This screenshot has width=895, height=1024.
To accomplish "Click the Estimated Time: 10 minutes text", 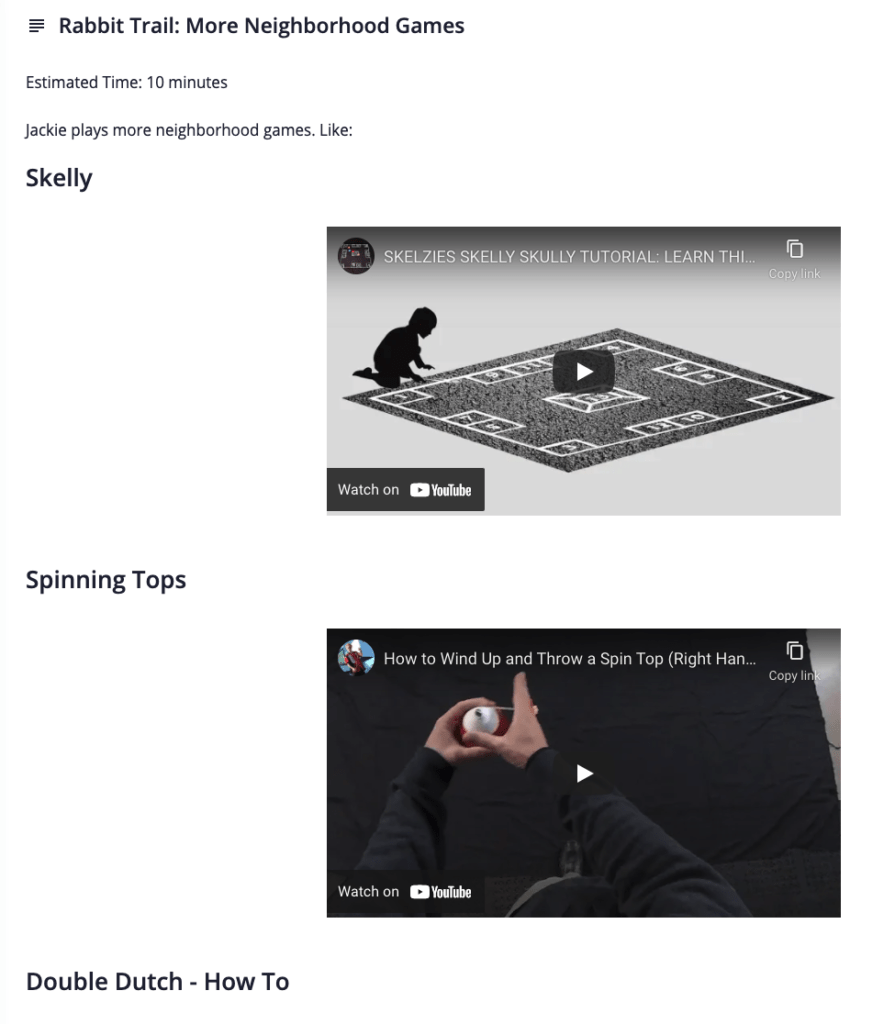I will (x=127, y=82).
